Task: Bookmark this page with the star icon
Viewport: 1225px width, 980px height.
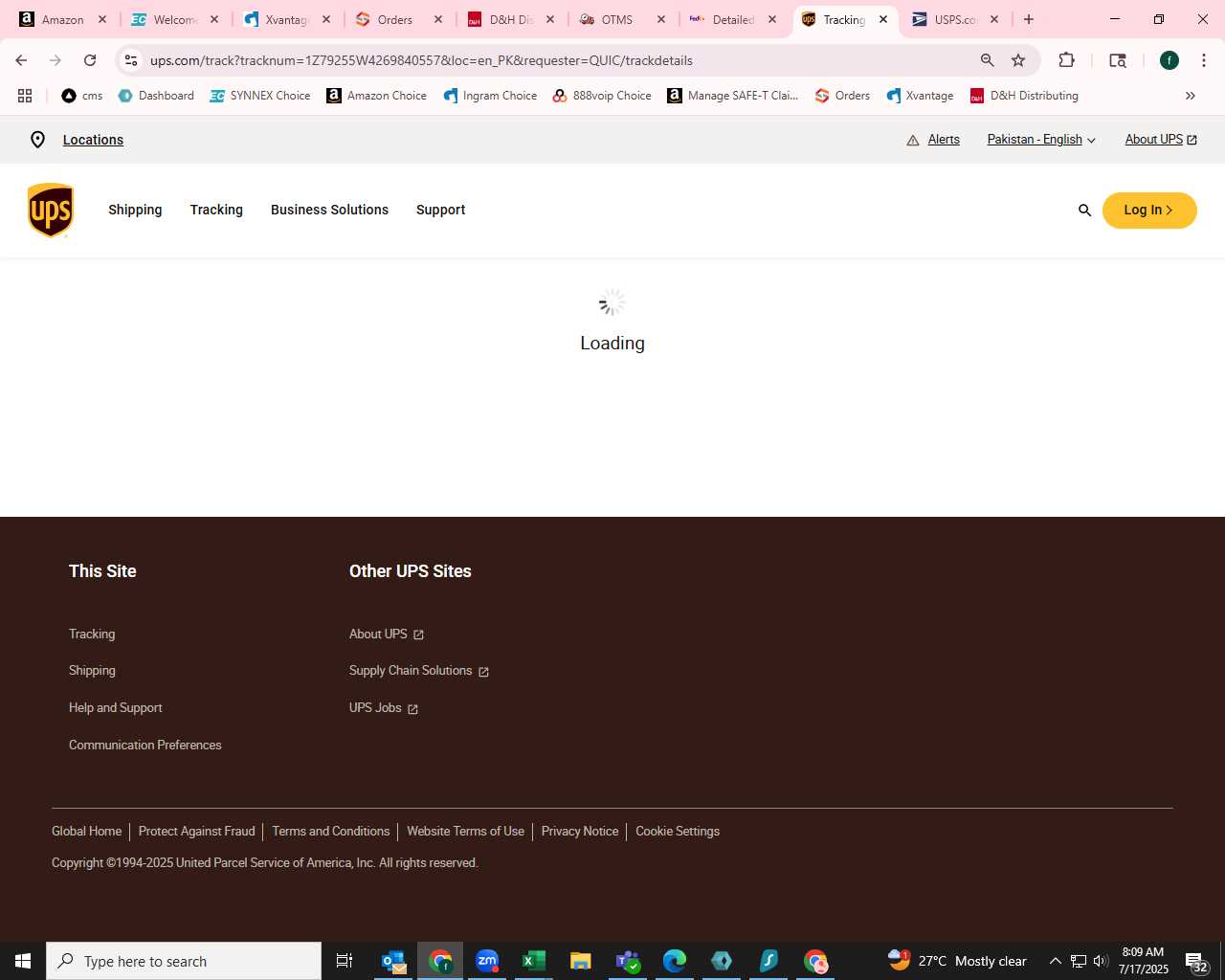Action: (x=1018, y=60)
